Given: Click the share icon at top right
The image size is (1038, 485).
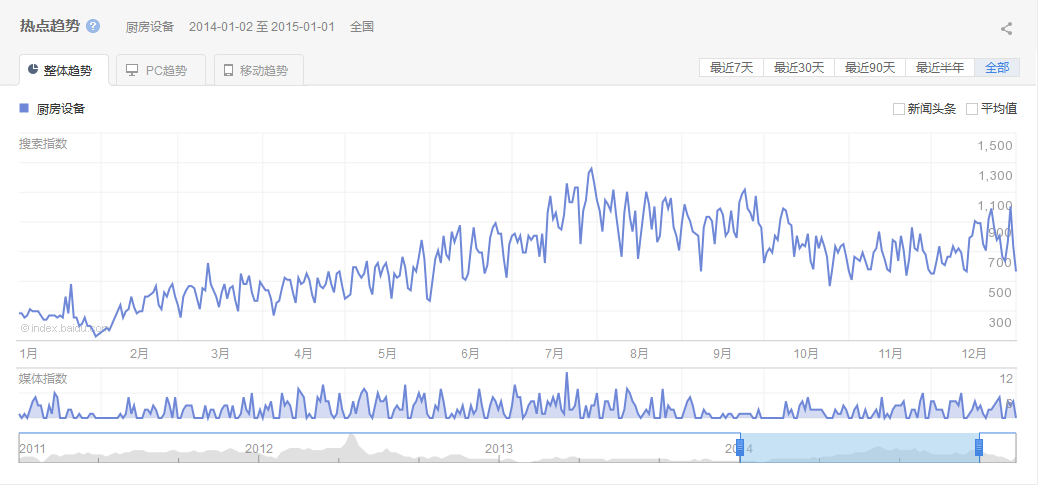Looking at the screenshot, I should click(x=1006, y=28).
